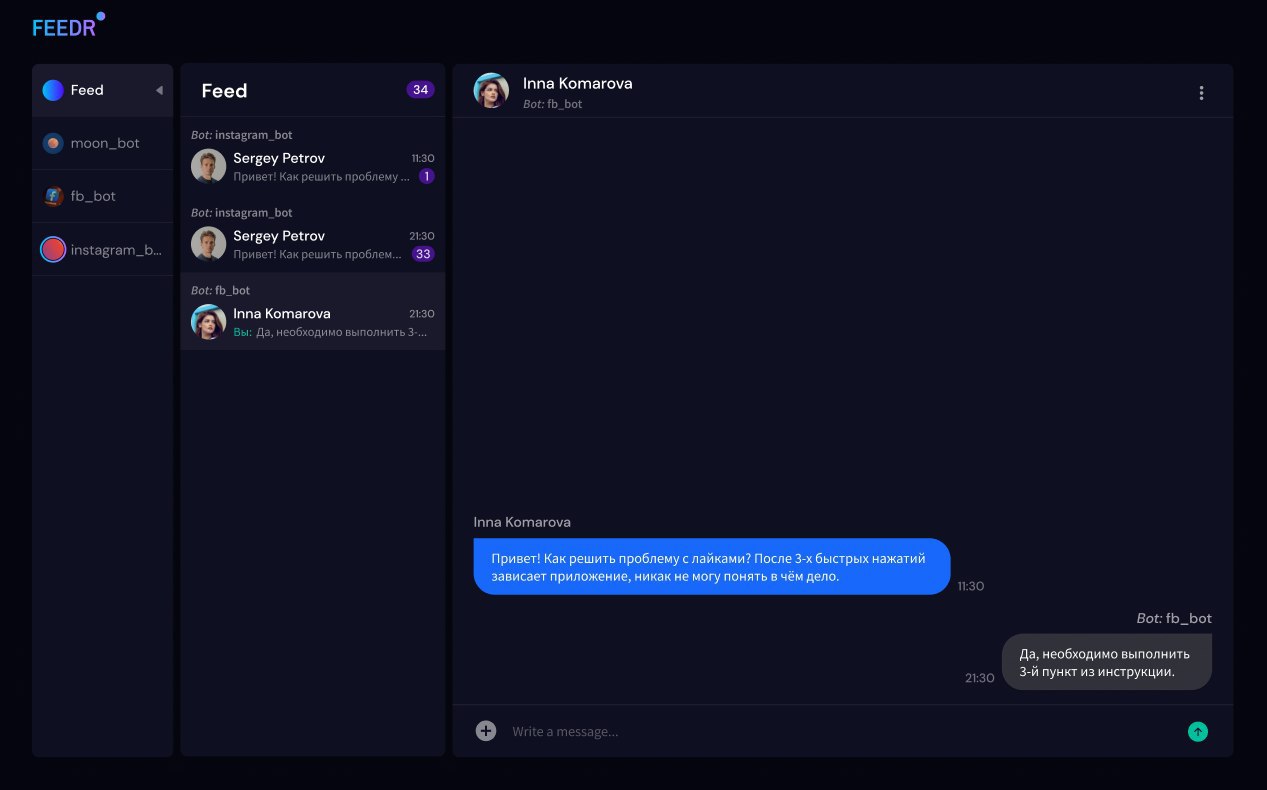Select the Feed gradient circle icon in sidebar
1267x790 pixels.
(53, 90)
